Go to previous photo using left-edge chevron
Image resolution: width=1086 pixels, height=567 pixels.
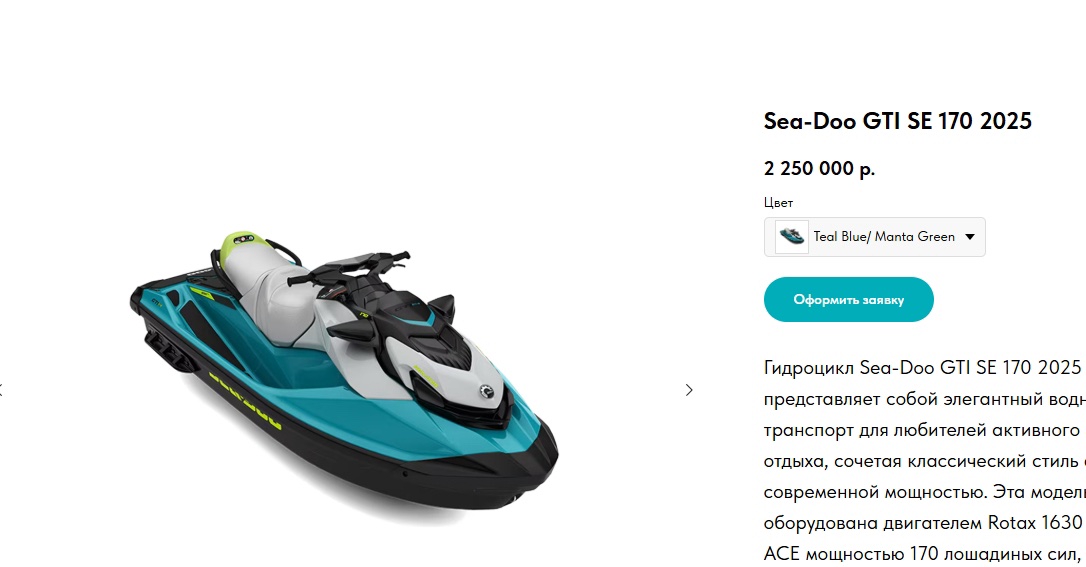[x=2, y=390]
